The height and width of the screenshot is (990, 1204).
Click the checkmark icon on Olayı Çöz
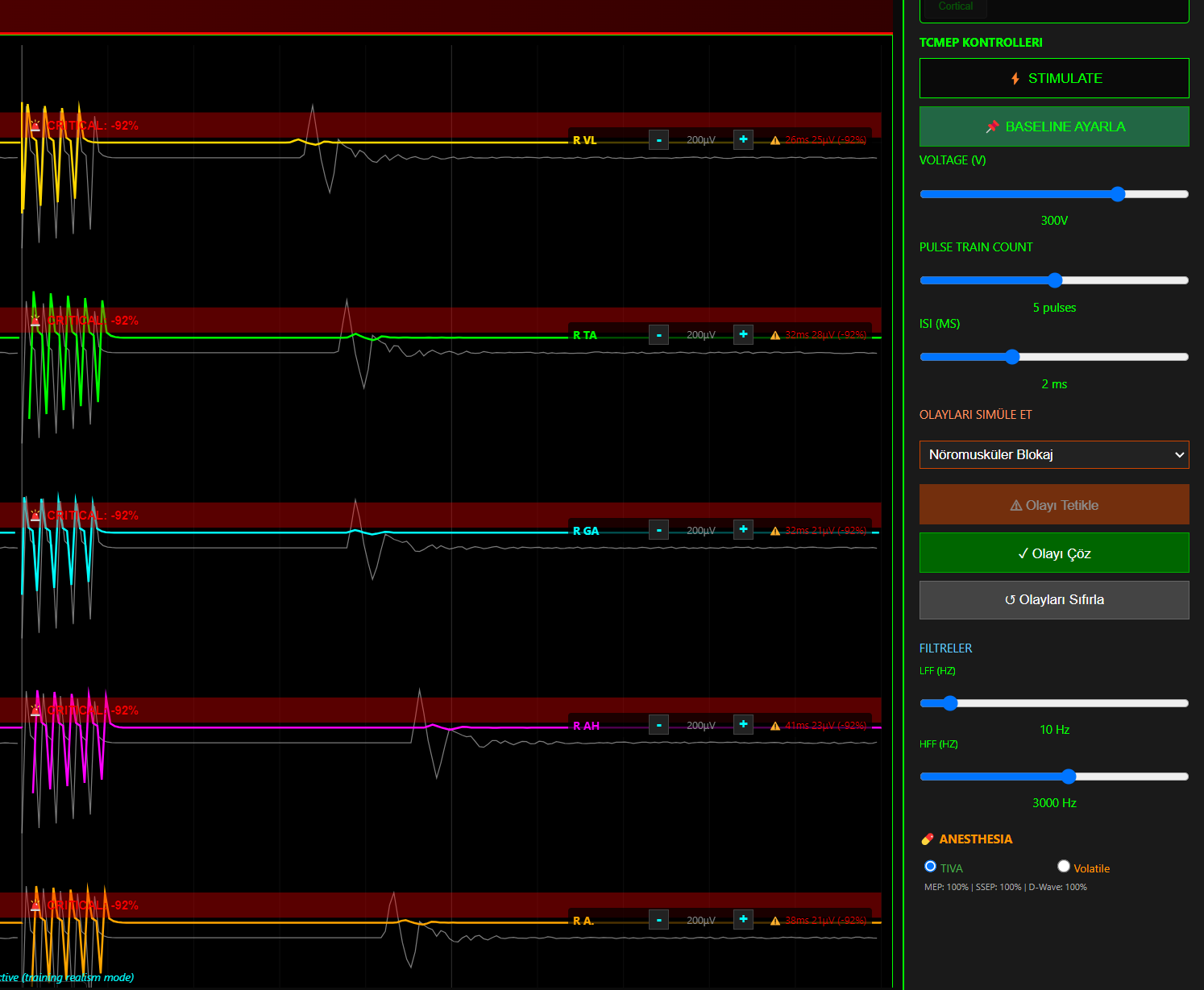point(1024,553)
